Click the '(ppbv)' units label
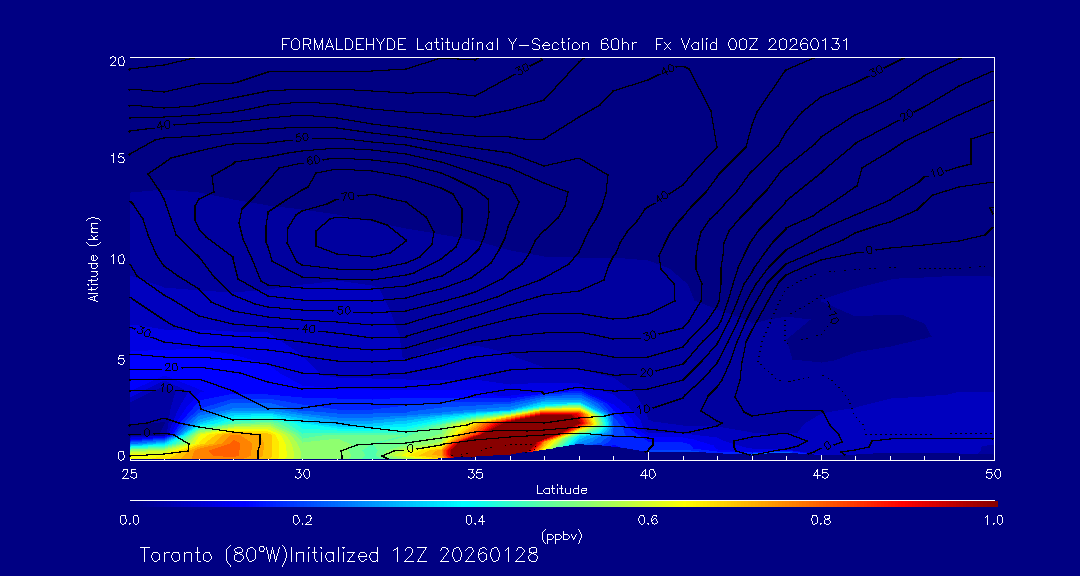Viewport: 1080px width, 576px height. pos(561,536)
